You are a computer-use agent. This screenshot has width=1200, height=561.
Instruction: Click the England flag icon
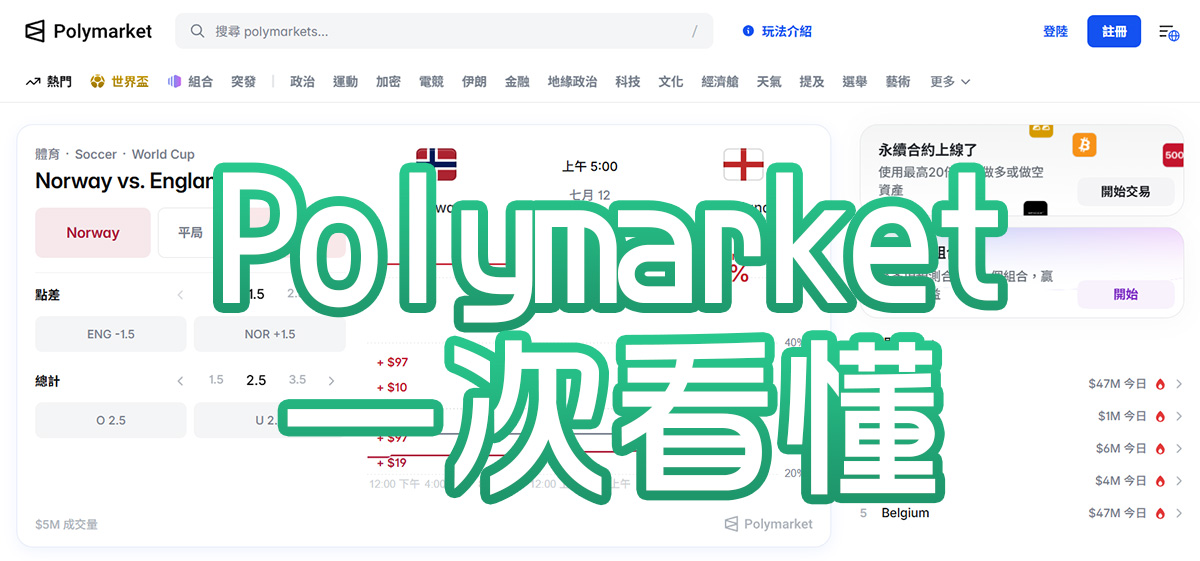point(743,165)
